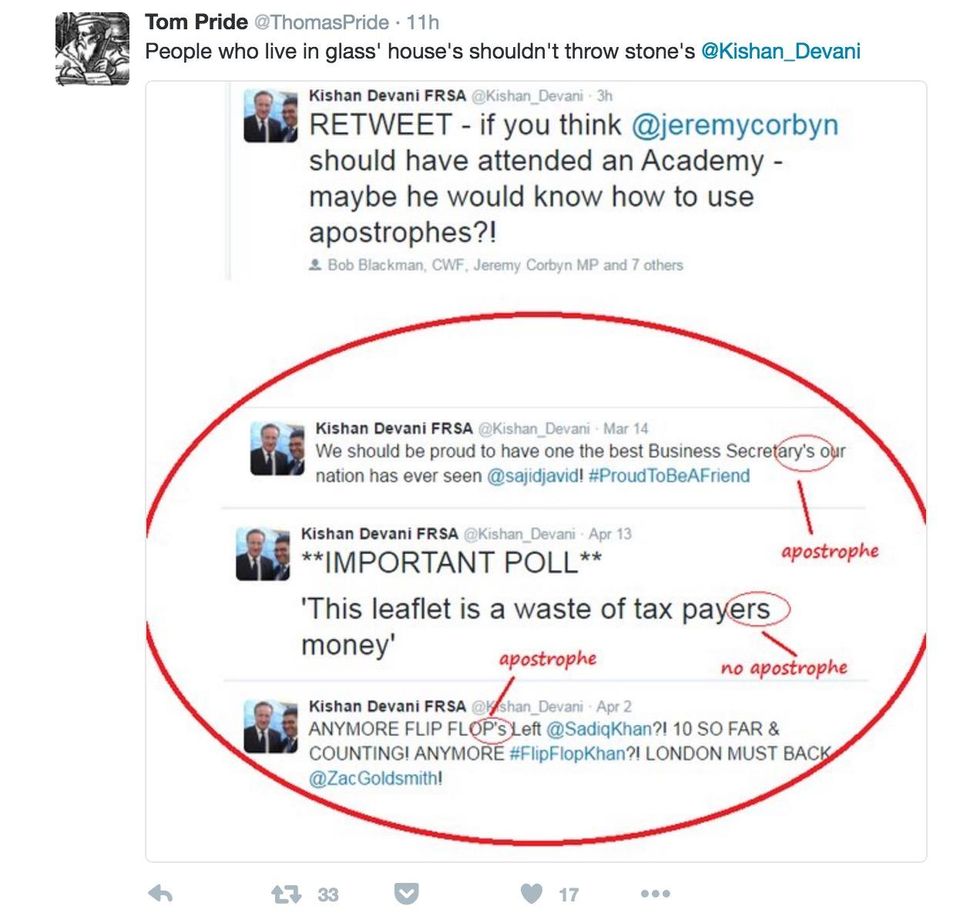The height and width of the screenshot is (923, 980).
Task: Click the Tom Pride display name
Action: click(196, 22)
